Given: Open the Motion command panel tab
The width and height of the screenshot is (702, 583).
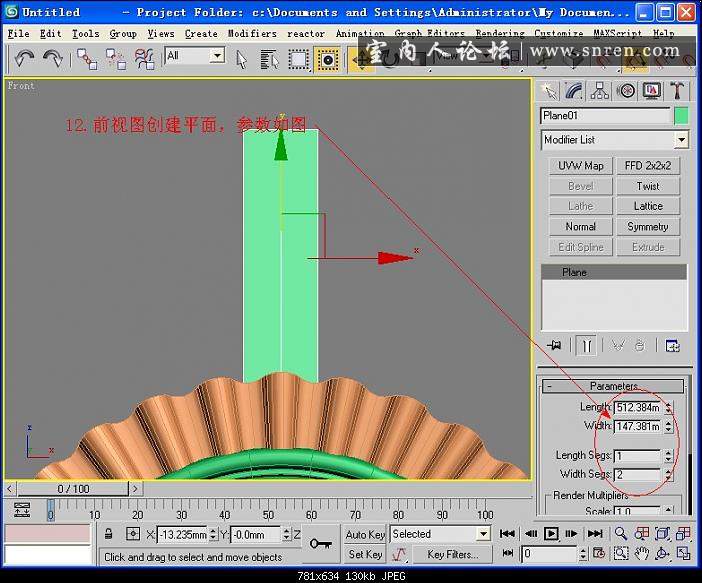Looking at the screenshot, I should pos(626,91).
